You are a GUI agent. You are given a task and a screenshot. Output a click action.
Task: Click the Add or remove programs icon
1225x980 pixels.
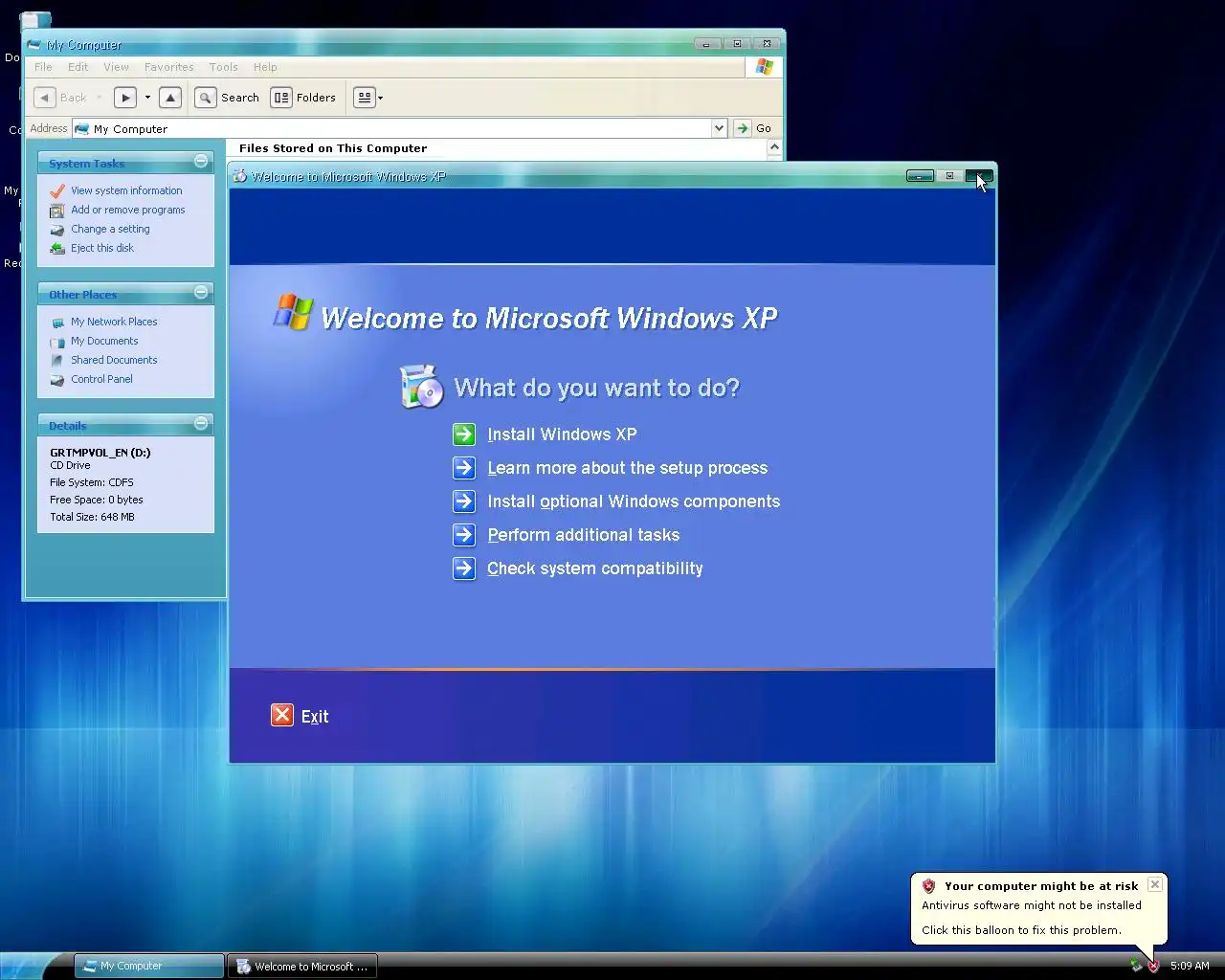point(57,211)
